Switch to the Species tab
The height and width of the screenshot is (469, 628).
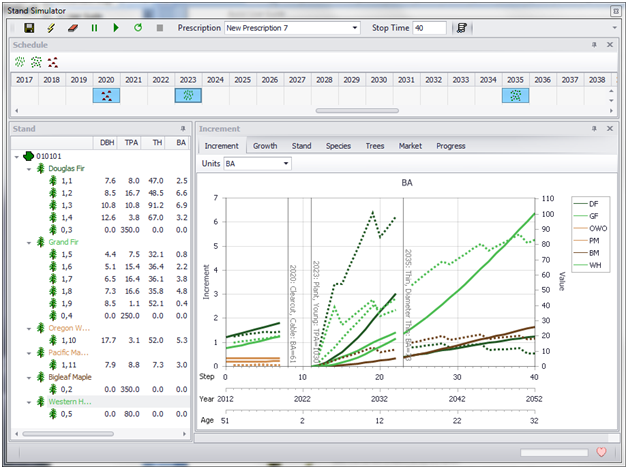pos(338,146)
